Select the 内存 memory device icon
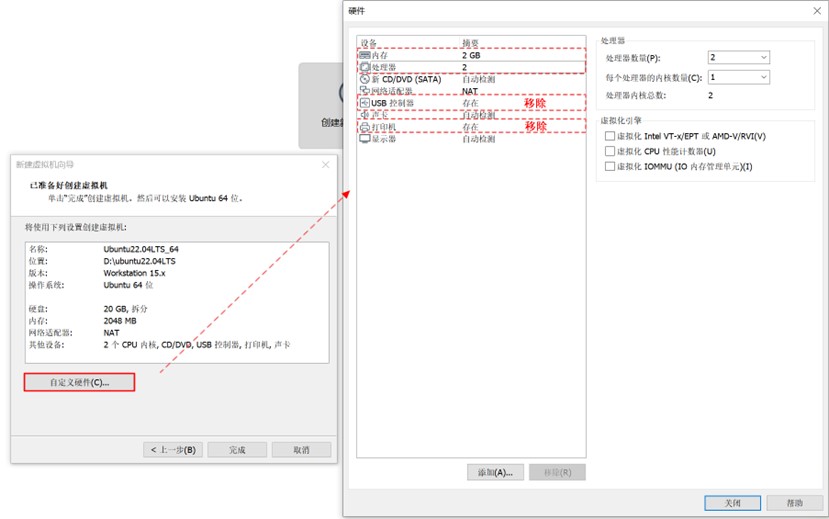 coord(365,55)
